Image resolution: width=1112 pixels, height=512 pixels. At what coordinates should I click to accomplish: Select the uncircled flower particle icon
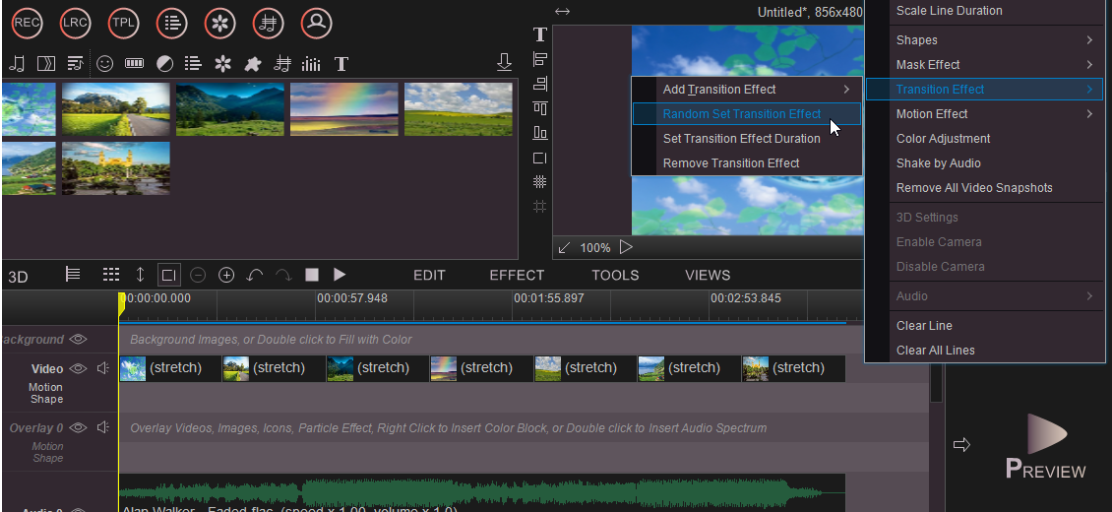point(223,64)
